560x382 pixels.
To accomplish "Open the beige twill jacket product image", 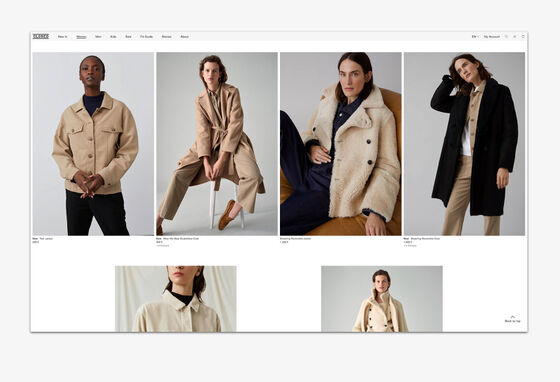I will pos(93,144).
